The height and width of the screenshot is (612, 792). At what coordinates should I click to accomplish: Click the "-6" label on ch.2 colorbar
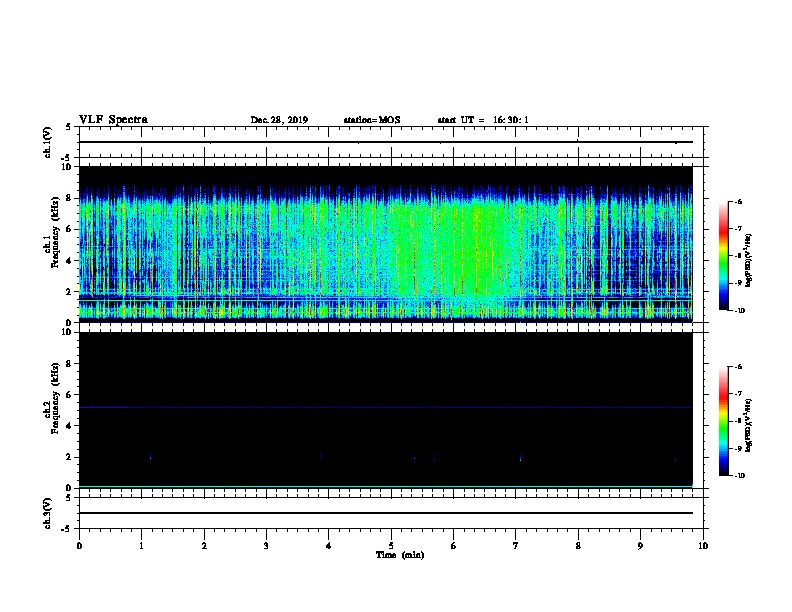(x=738, y=367)
